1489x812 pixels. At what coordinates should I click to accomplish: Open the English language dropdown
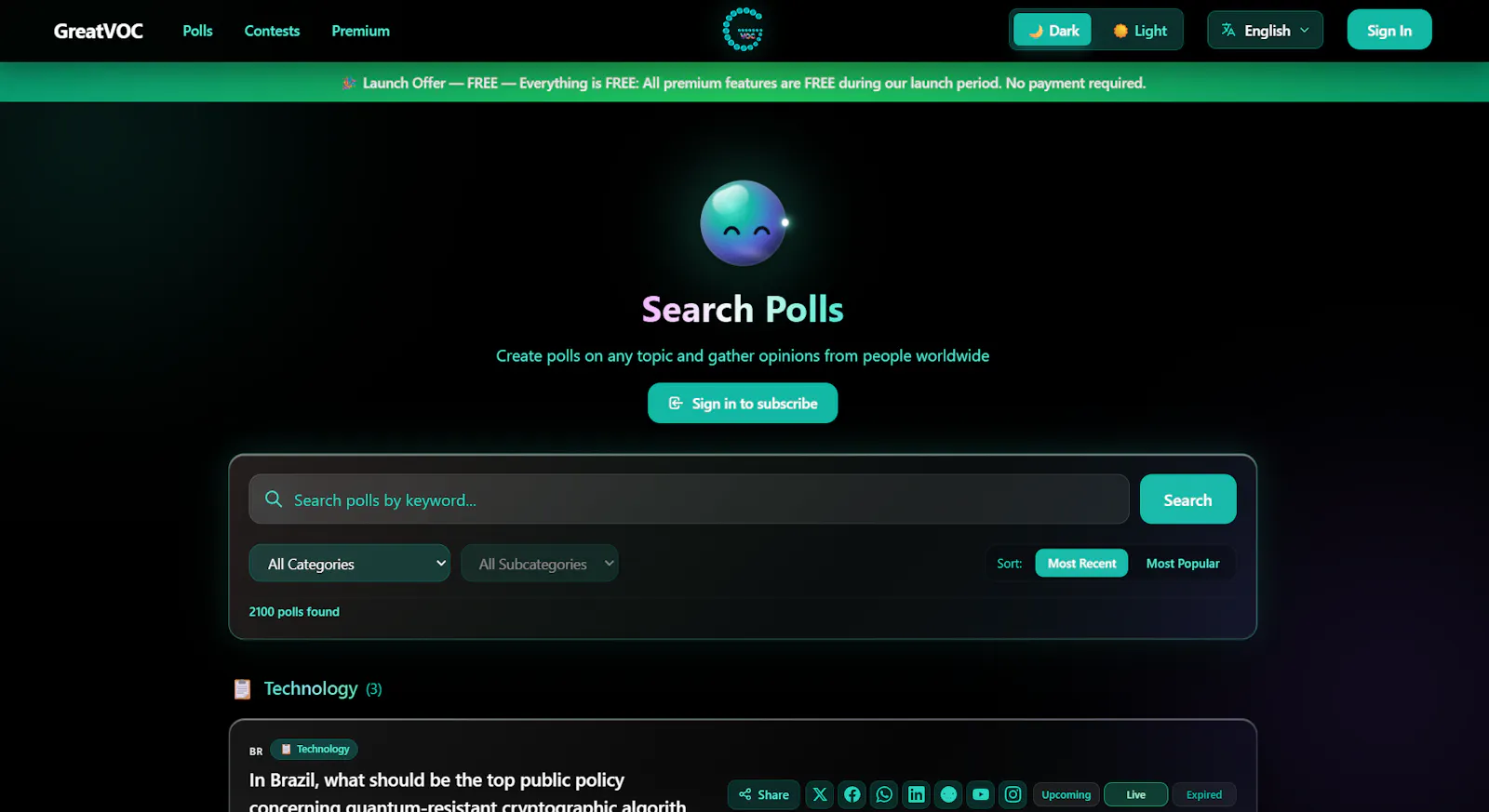pyautogui.click(x=1266, y=31)
